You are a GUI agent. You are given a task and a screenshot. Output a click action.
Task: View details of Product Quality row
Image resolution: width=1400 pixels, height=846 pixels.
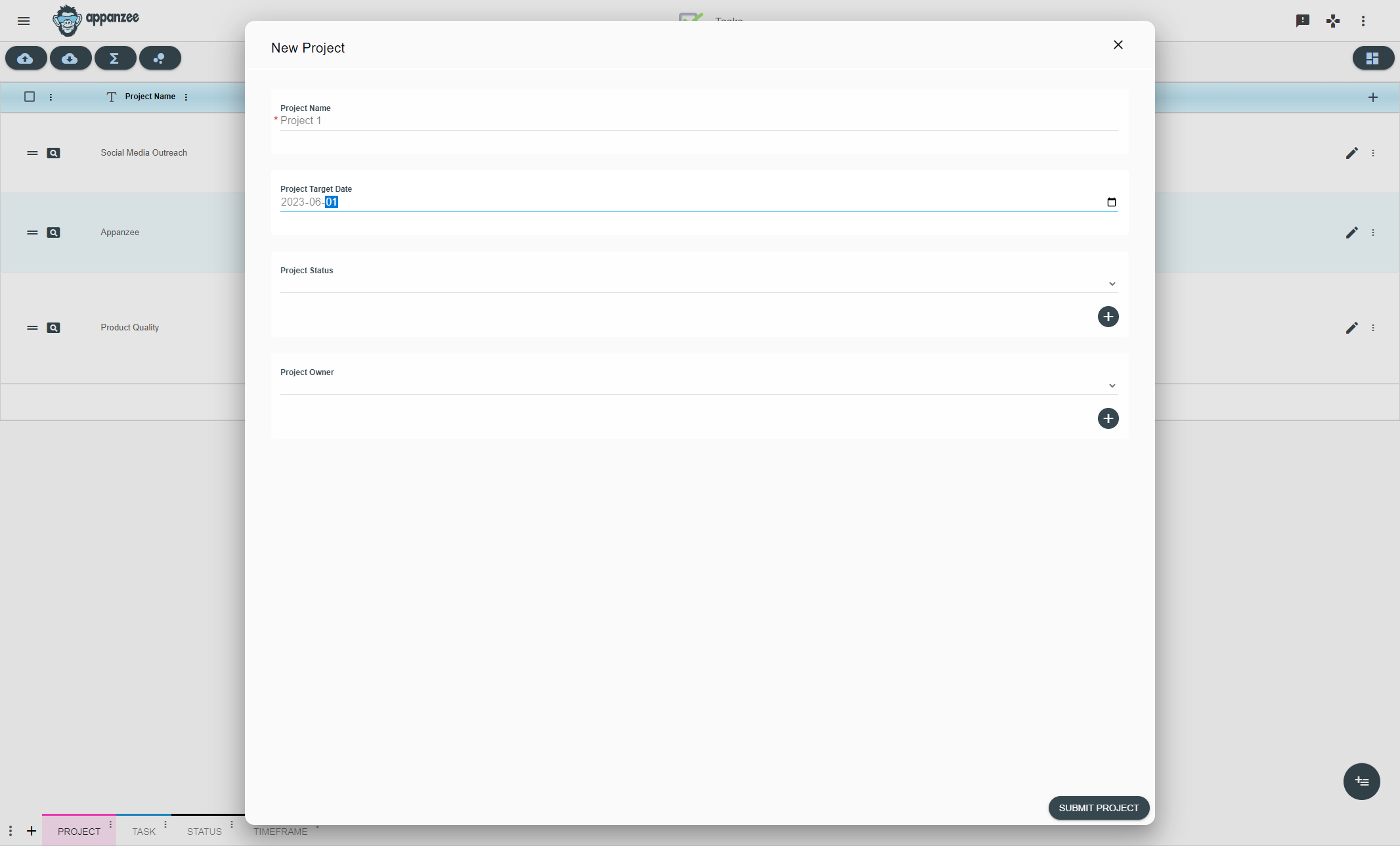(x=54, y=328)
